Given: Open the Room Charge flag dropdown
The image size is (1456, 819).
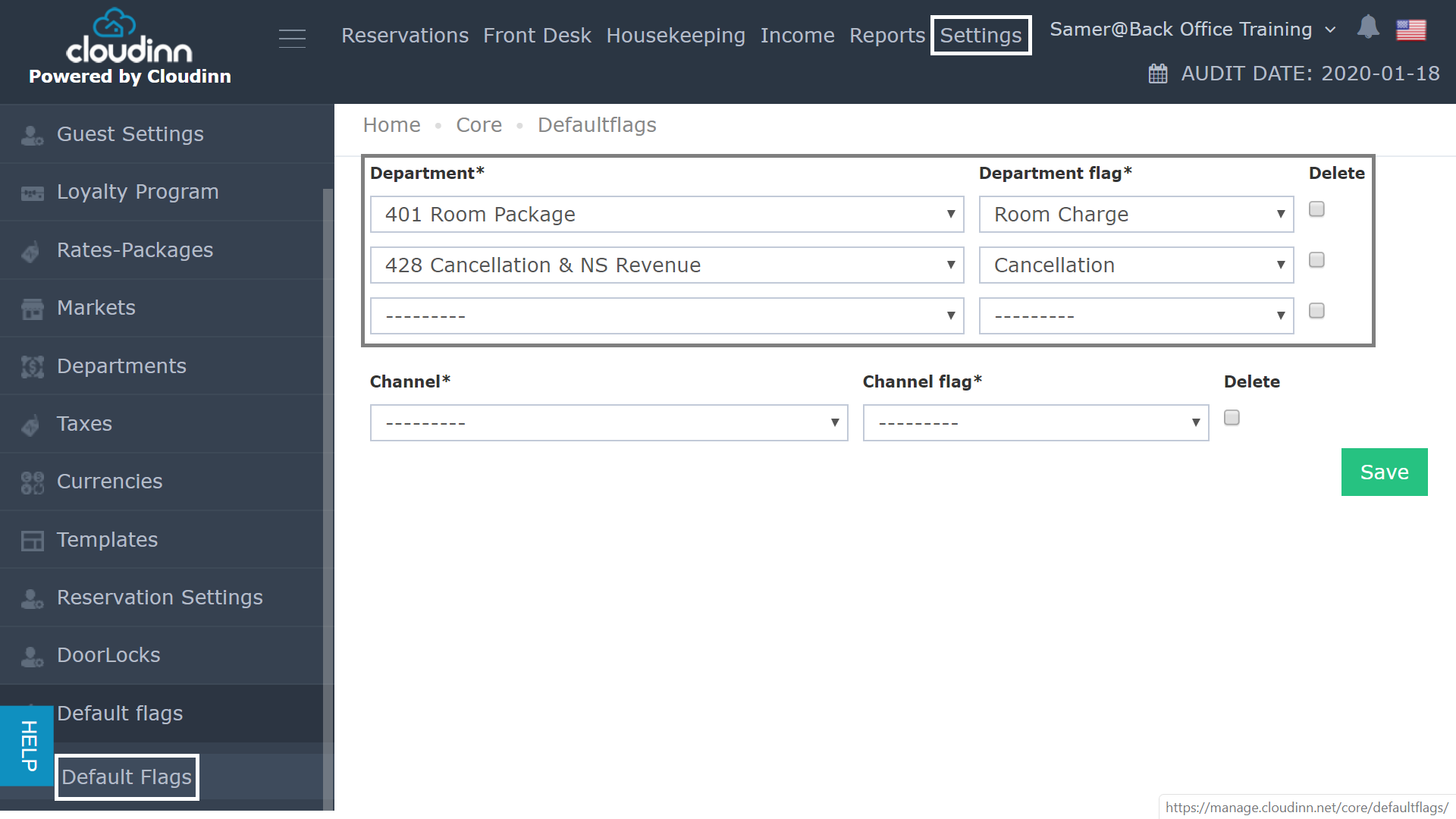Looking at the screenshot, I should pos(1136,215).
